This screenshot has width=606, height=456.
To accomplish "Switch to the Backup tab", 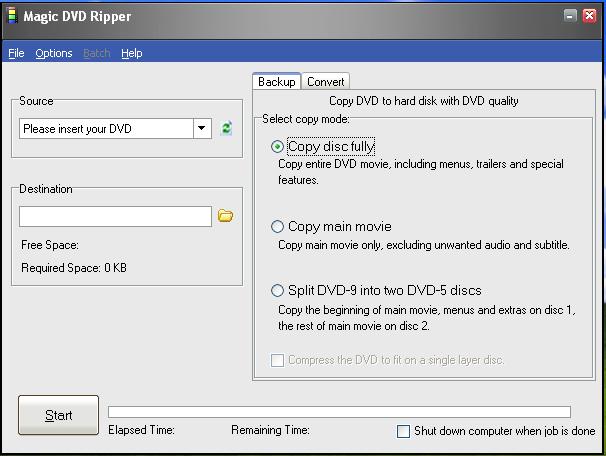I will pyautogui.click(x=277, y=82).
